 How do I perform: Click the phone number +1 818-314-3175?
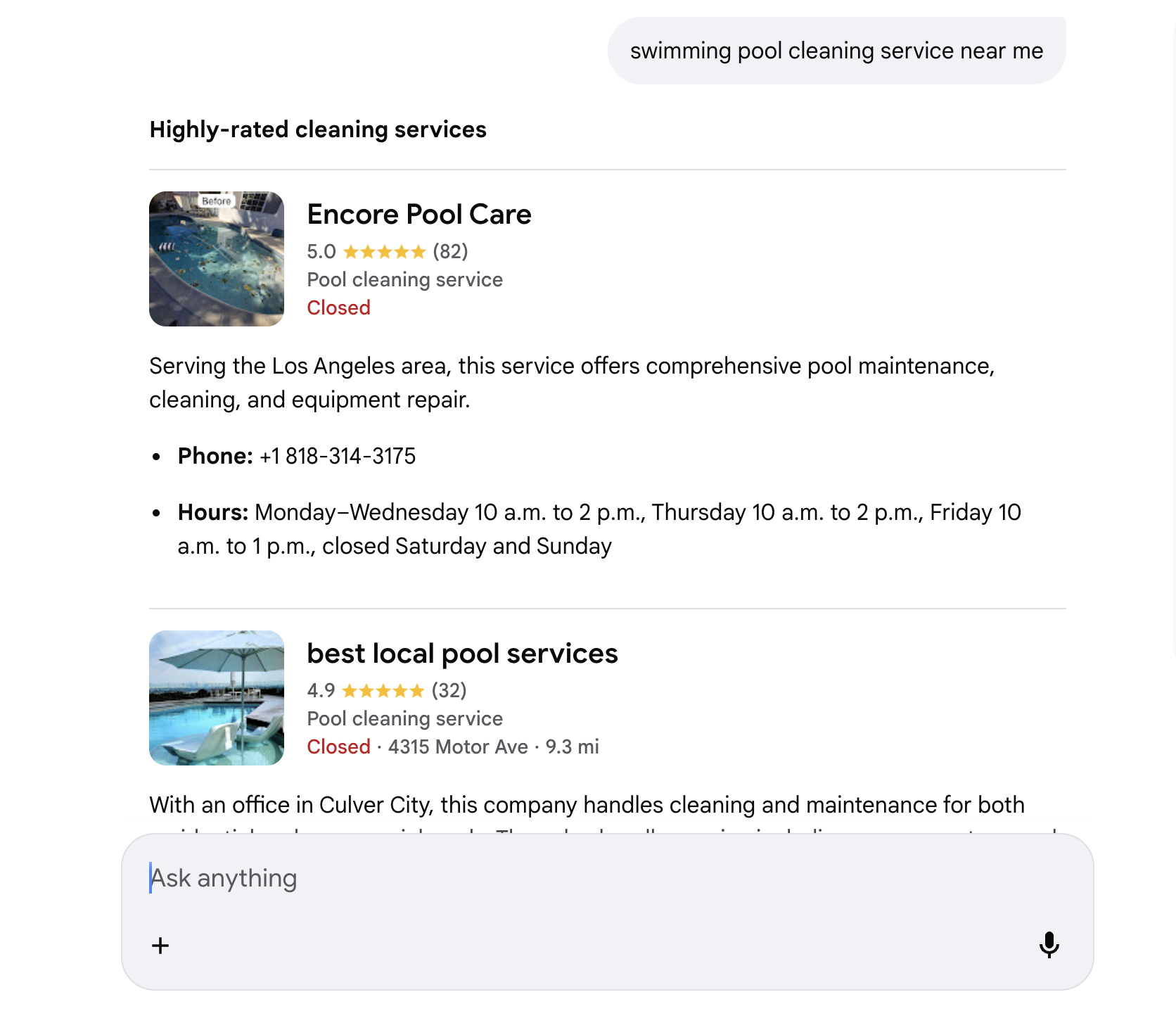(338, 457)
